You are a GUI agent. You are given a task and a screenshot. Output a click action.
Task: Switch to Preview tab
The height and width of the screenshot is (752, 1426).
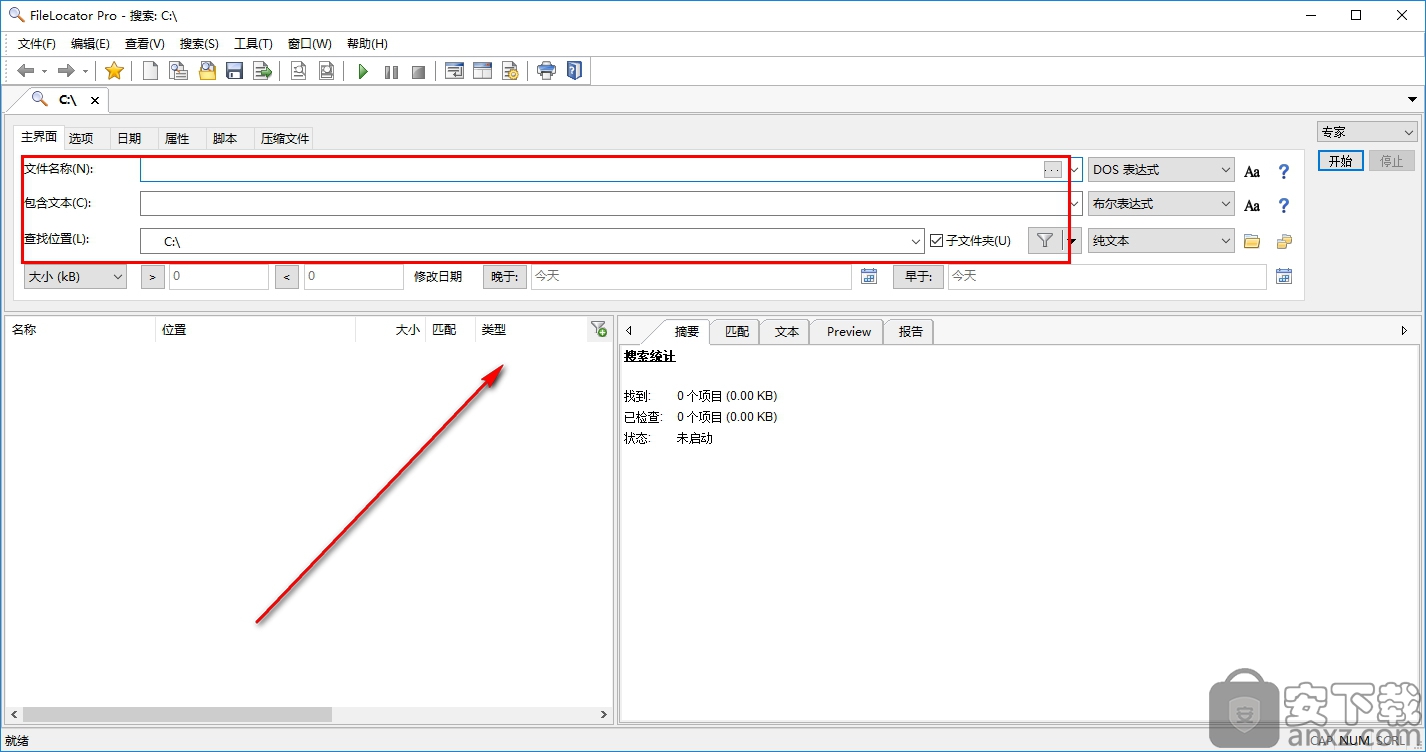point(849,332)
